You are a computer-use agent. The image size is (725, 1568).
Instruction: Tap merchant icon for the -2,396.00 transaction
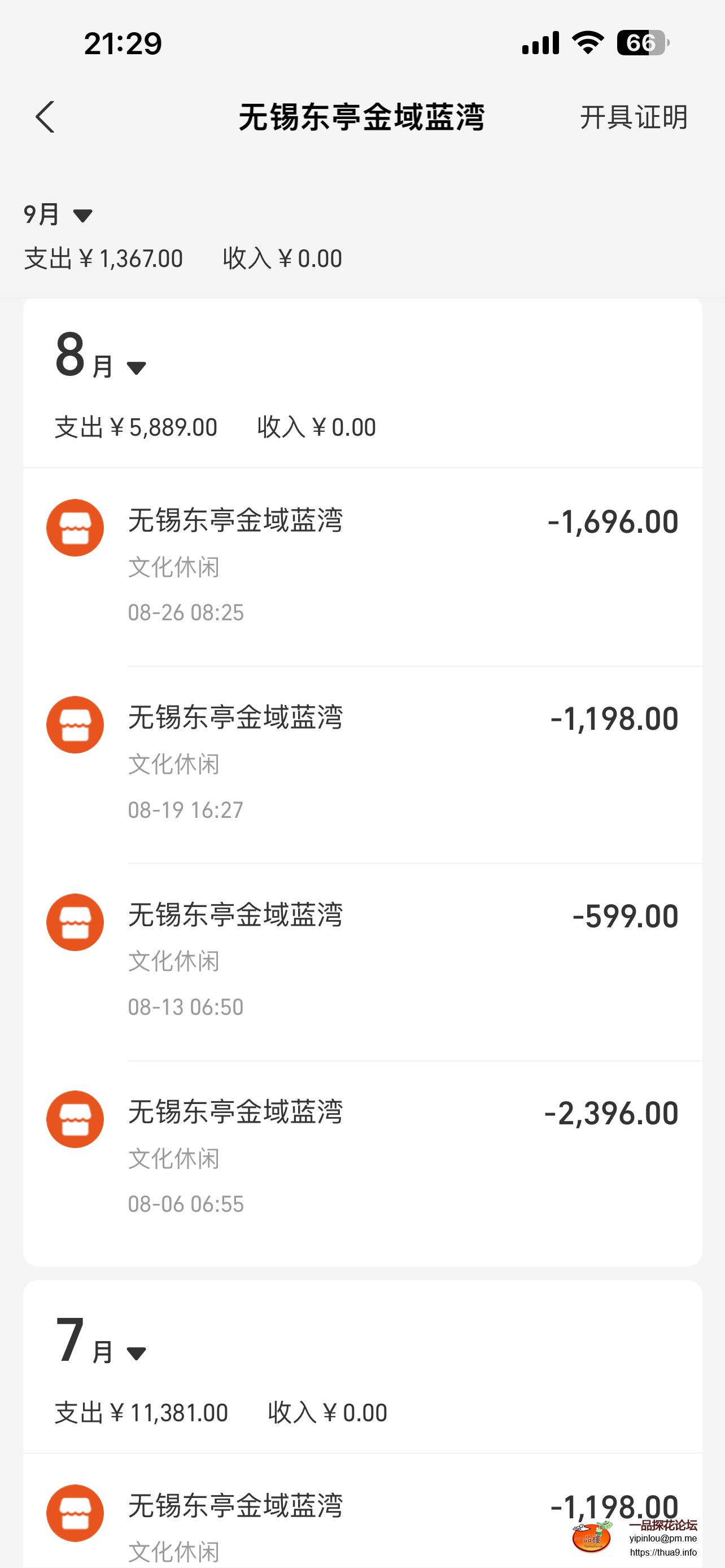click(x=75, y=1119)
